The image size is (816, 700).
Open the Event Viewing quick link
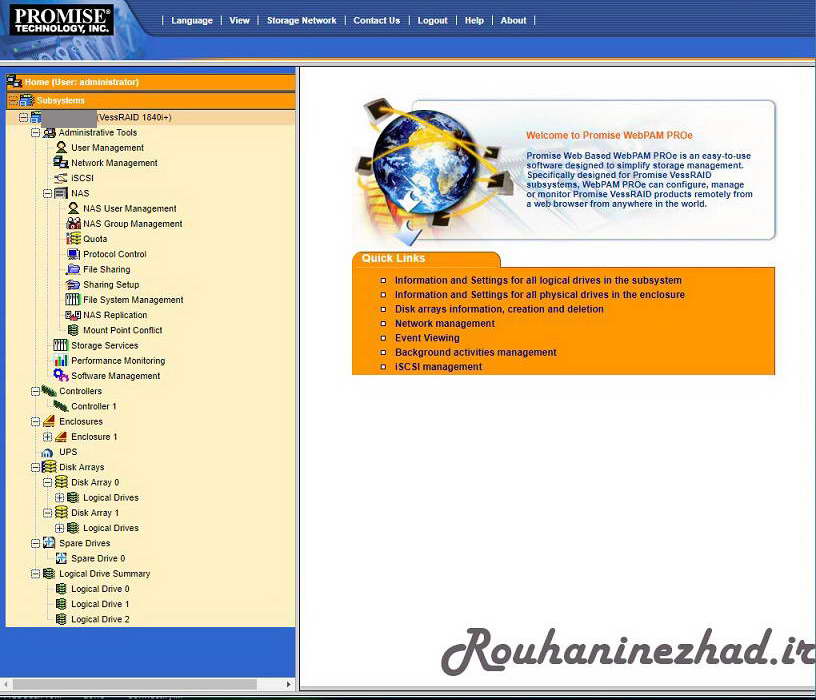point(427,338)
